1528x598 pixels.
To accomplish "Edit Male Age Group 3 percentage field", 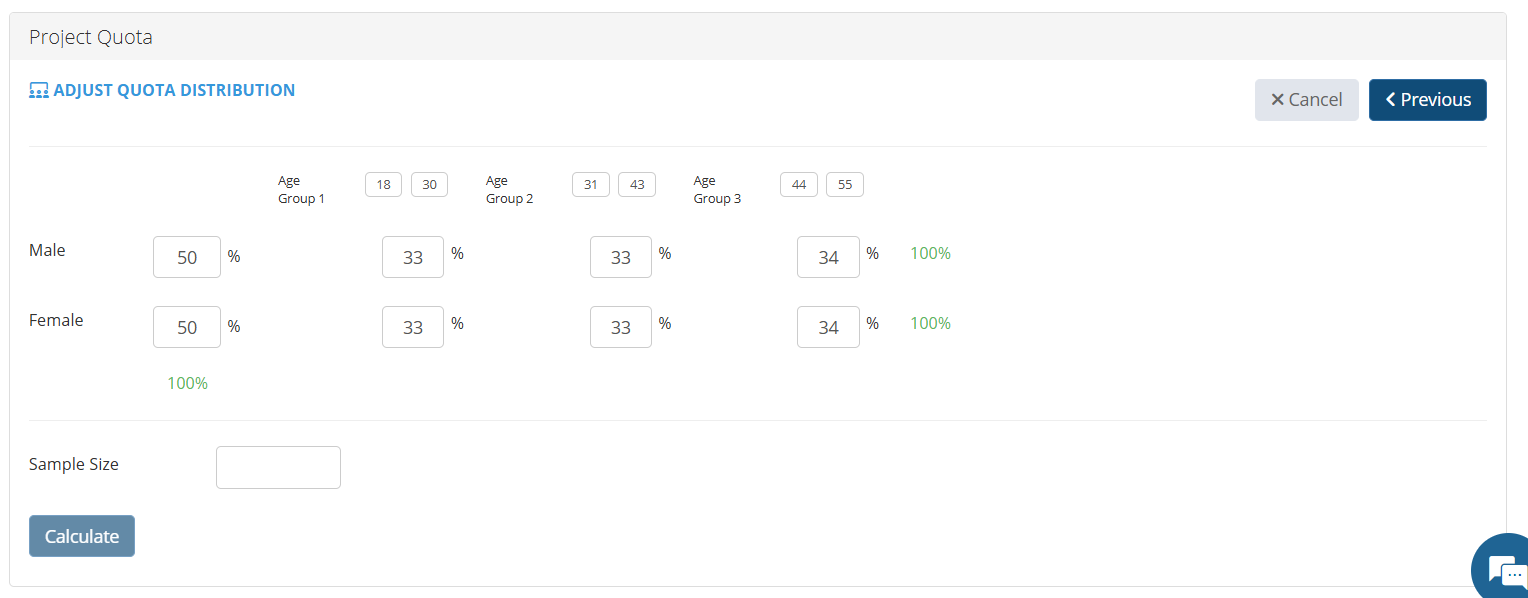I will [x=828, y=257].
